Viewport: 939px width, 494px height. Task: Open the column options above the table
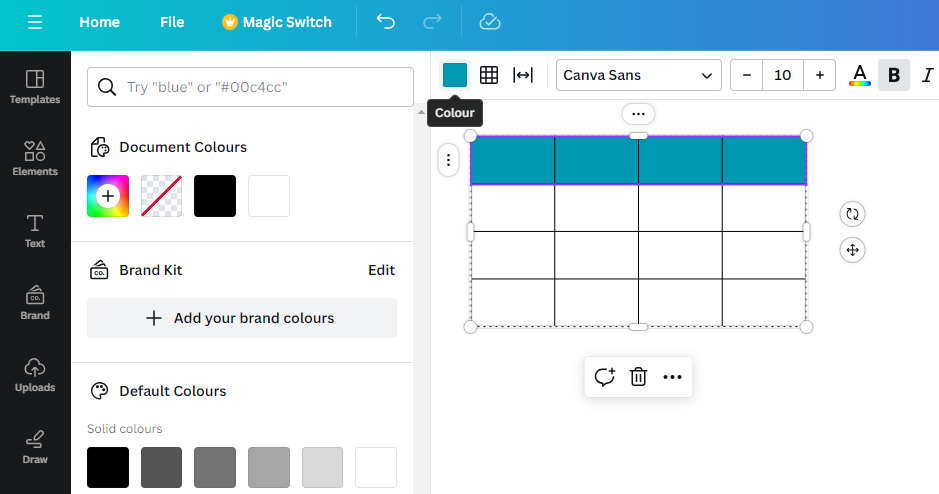tap(638, 114)
